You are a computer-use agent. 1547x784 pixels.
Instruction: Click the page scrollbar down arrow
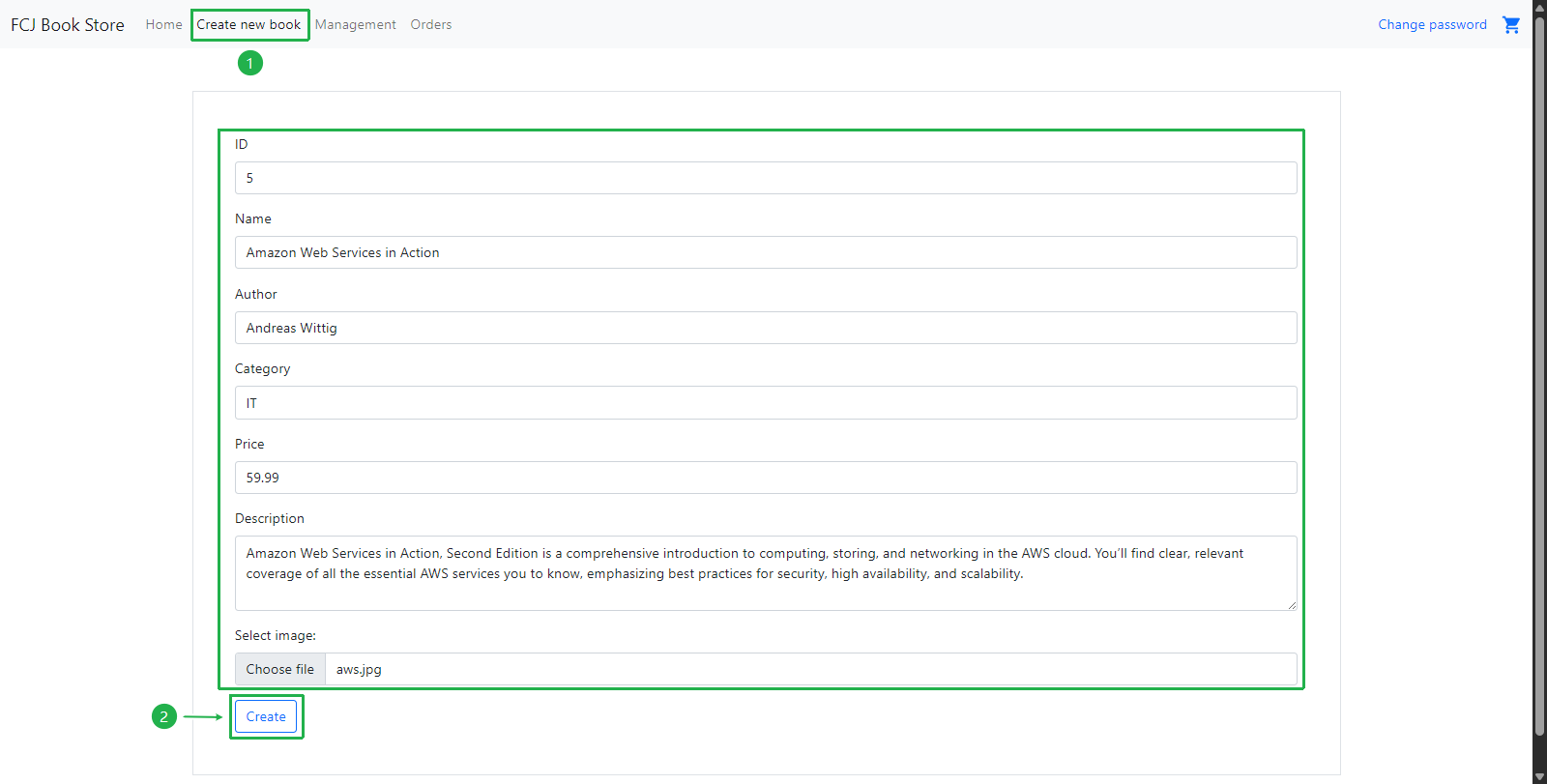[x=1539, y=776]
